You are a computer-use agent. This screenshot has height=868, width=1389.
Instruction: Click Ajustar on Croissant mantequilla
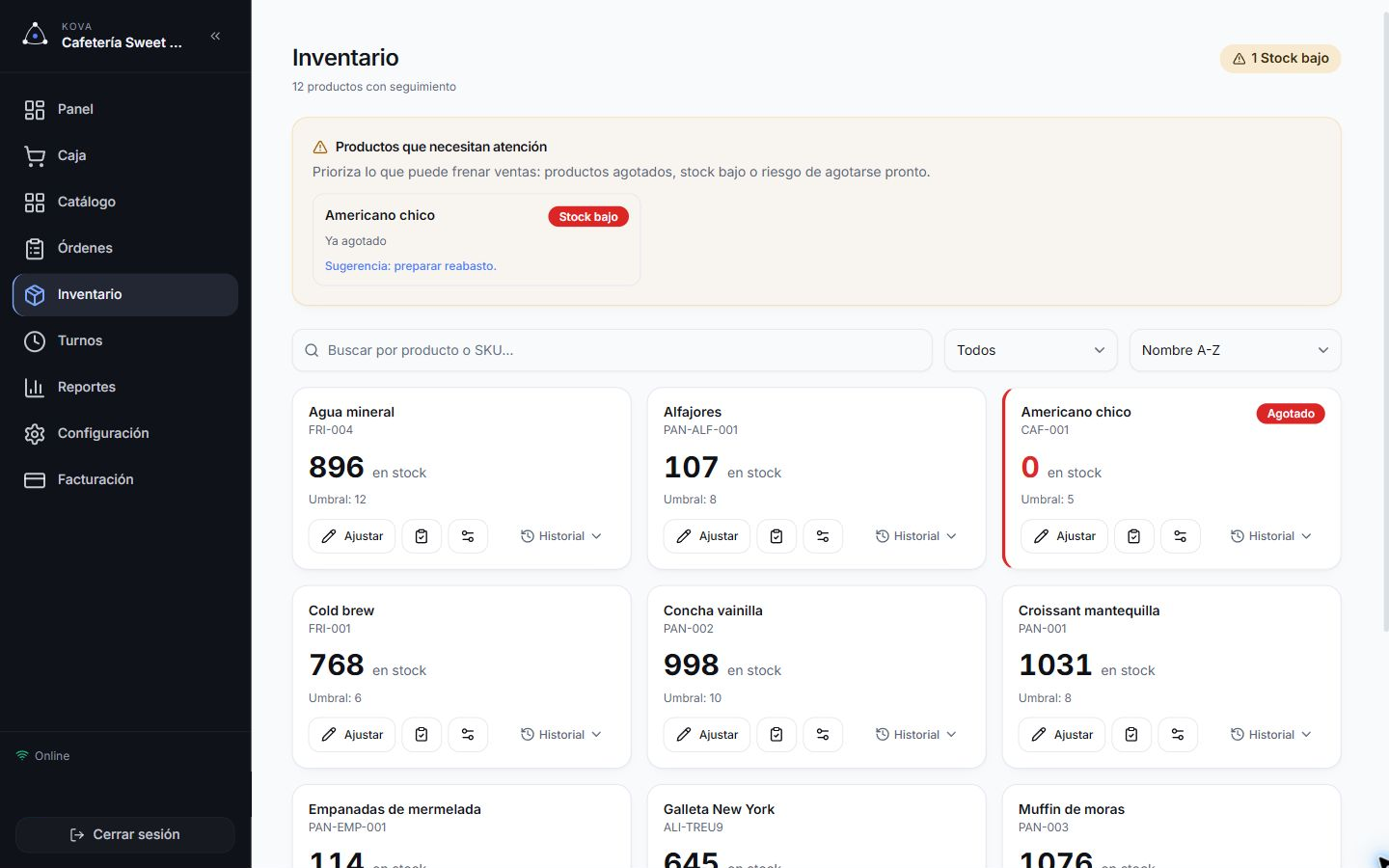pyautogui.click(x=1062, y=735)
